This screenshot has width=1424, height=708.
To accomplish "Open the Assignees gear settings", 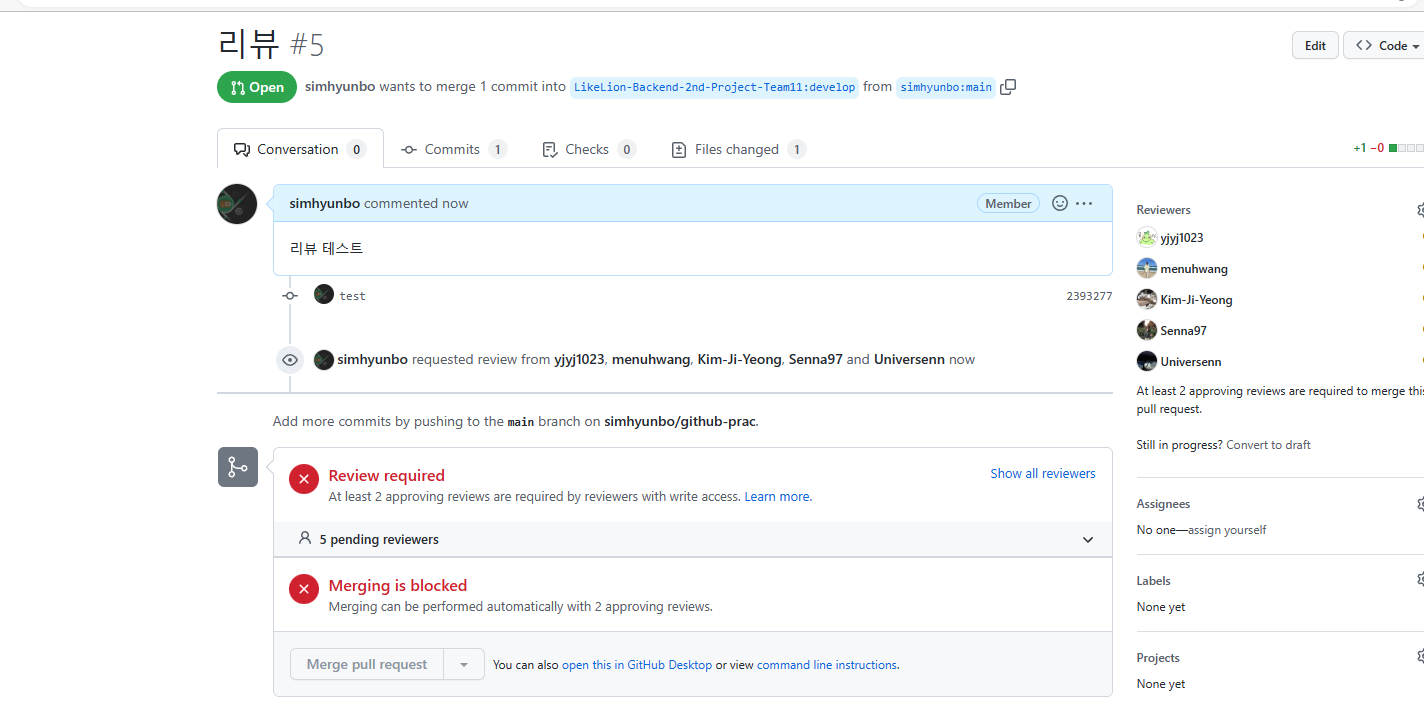I will coord(1420,504).
